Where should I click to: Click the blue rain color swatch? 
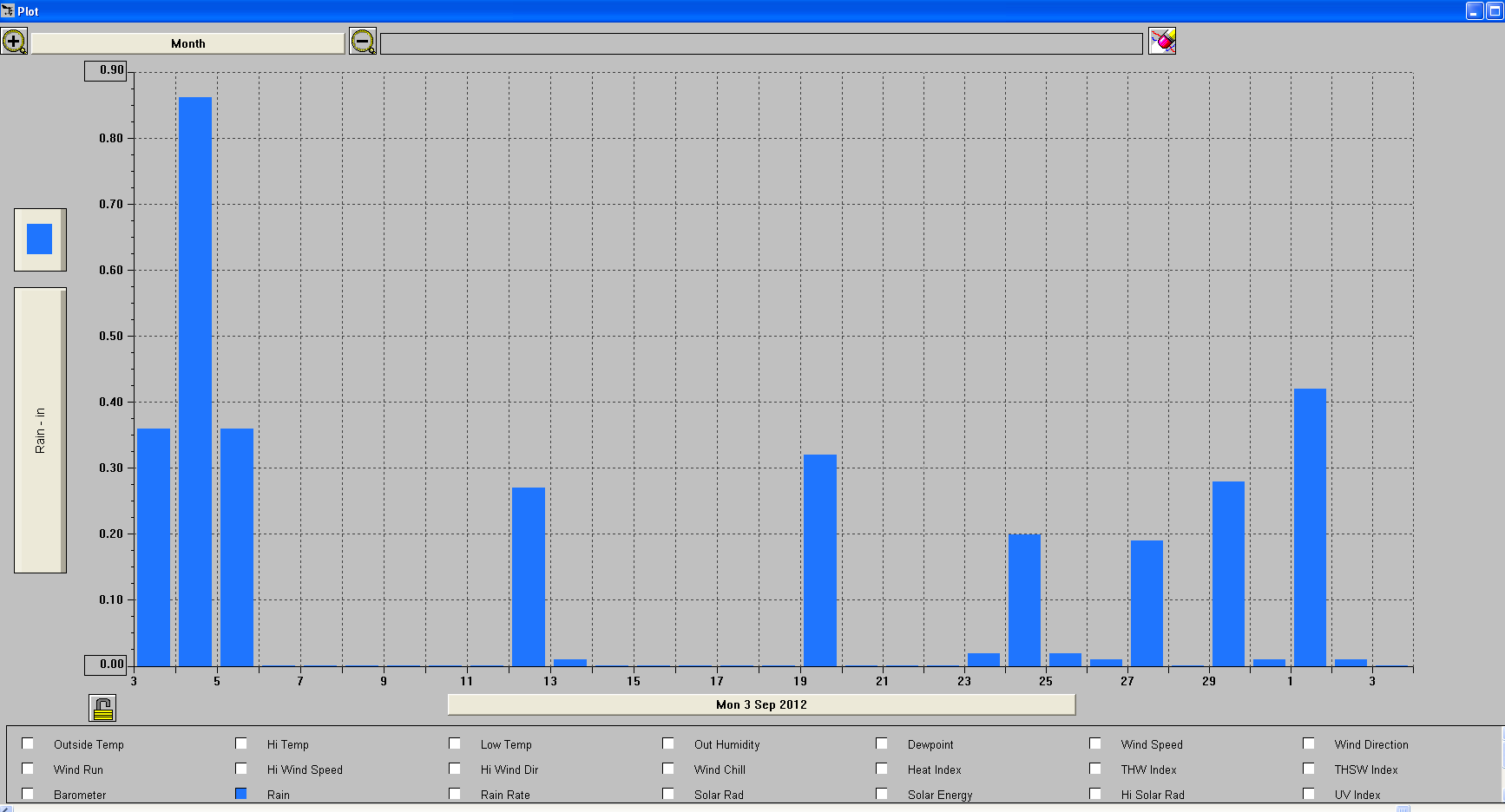[x=40, y=239]
